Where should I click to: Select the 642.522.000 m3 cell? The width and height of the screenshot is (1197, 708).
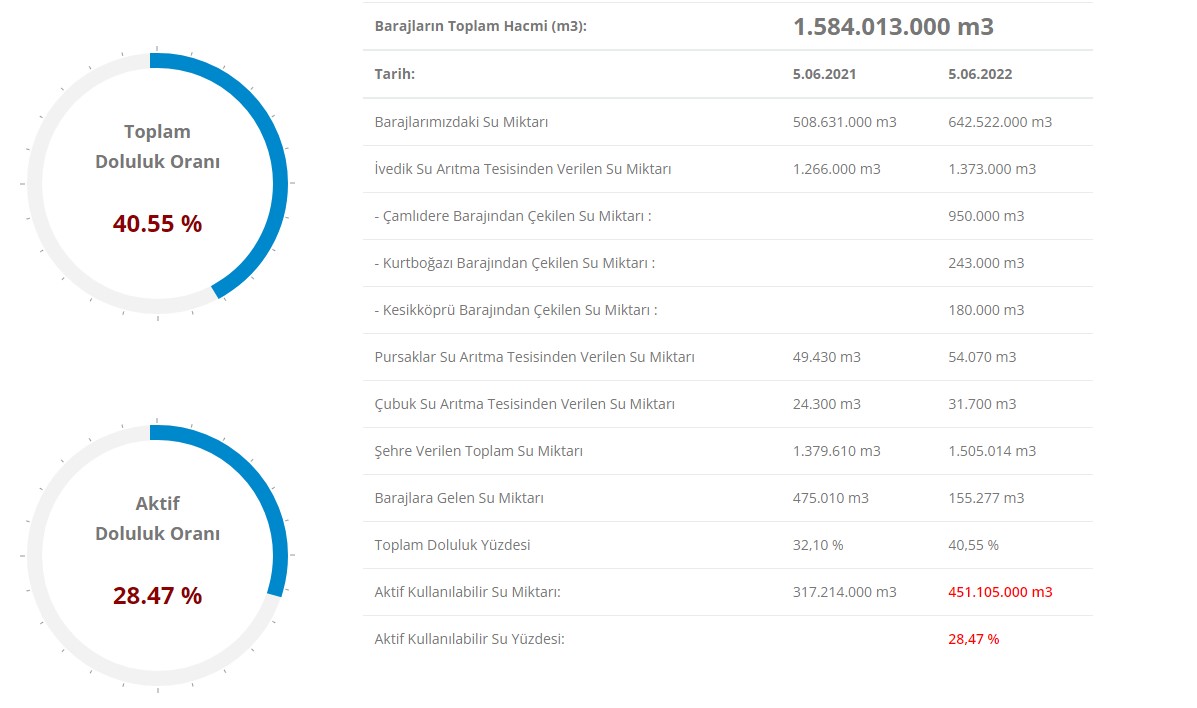click(x=1000, y=122)
